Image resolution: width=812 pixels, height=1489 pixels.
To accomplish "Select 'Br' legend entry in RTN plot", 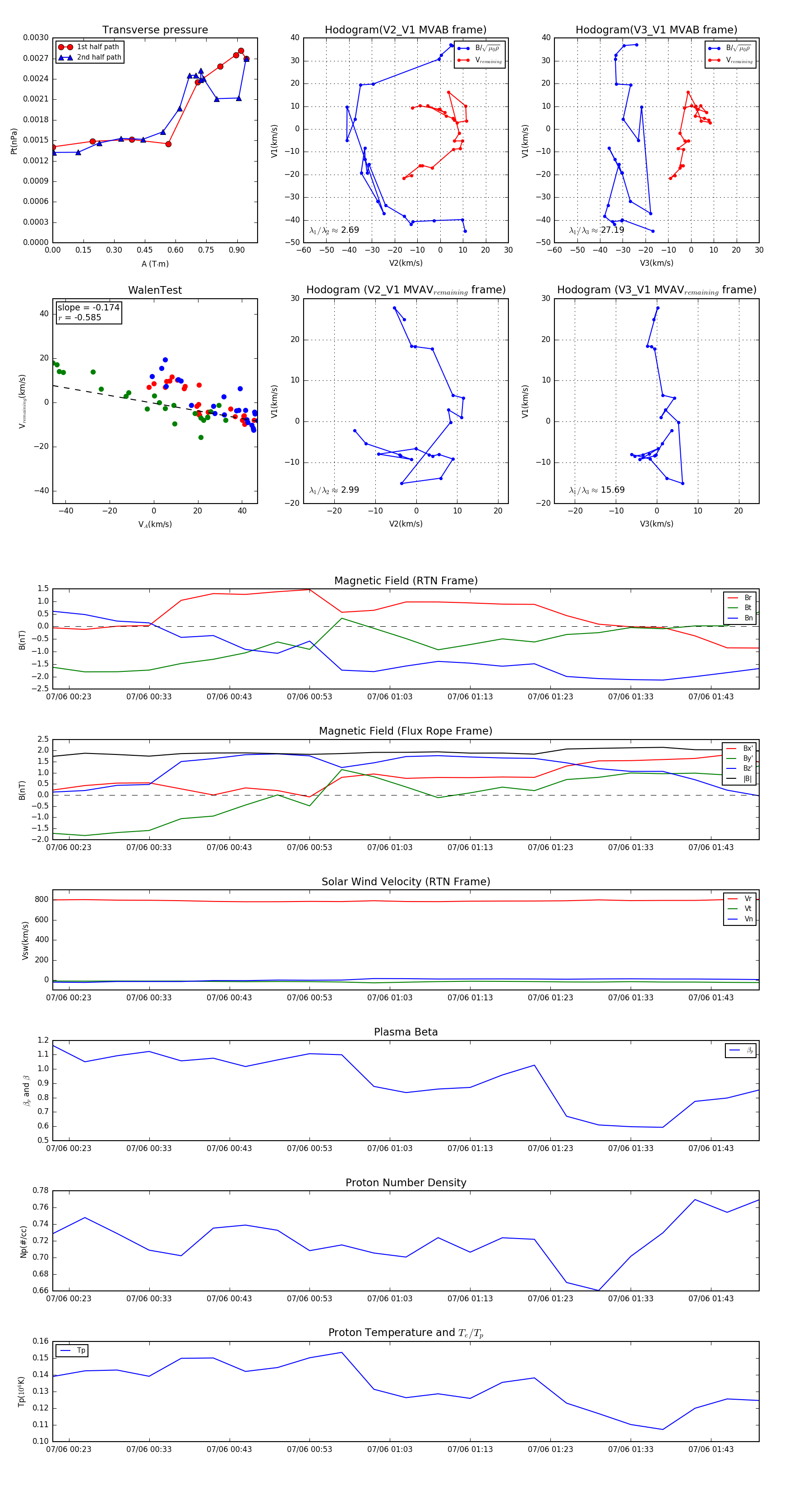I will (740, 598).
